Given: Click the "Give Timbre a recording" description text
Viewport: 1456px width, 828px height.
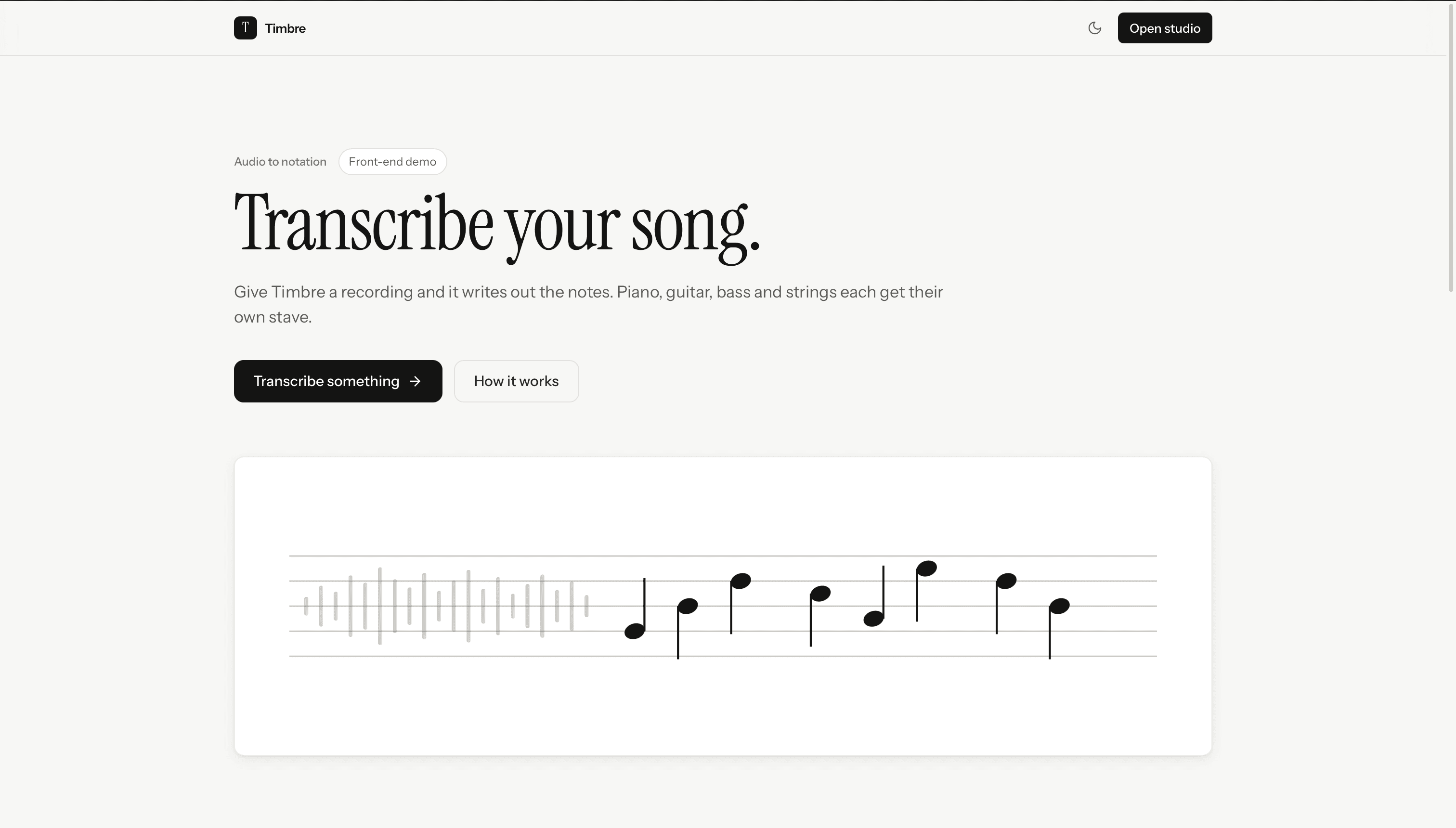Looking at the screenshot, I should point(589,304).
